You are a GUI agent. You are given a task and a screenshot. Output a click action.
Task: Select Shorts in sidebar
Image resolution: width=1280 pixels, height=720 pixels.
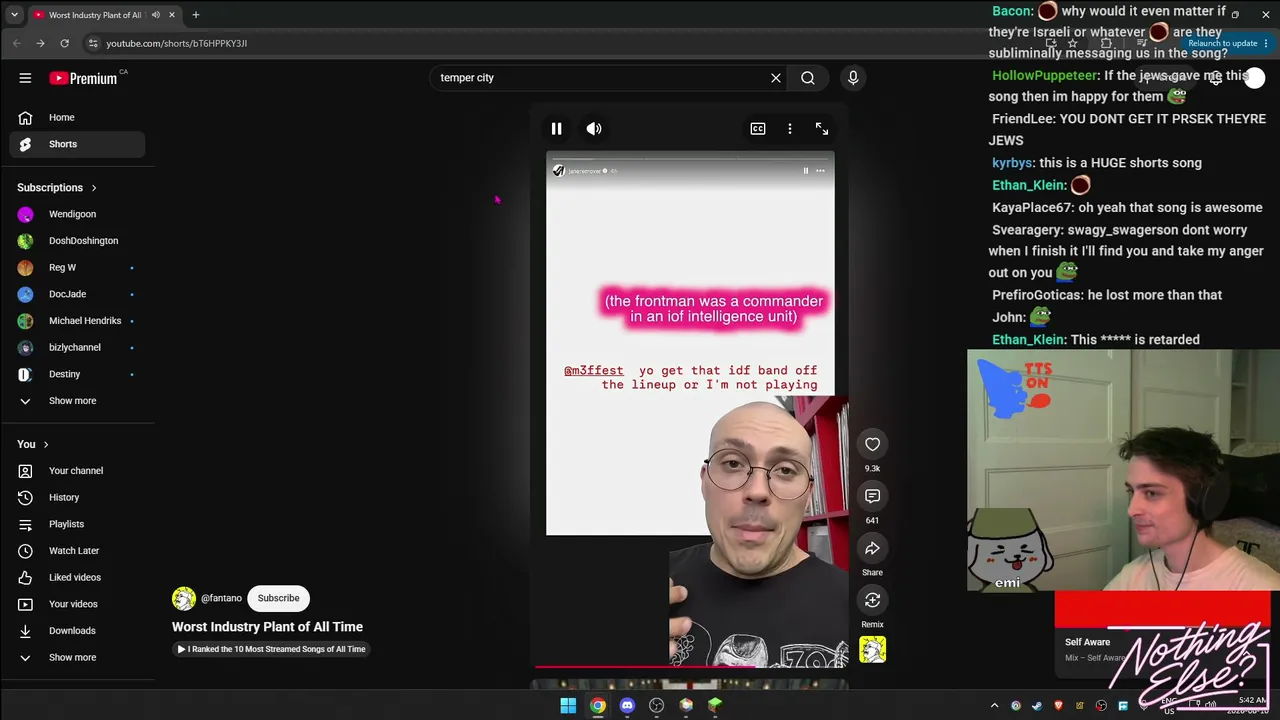point(77,144)
